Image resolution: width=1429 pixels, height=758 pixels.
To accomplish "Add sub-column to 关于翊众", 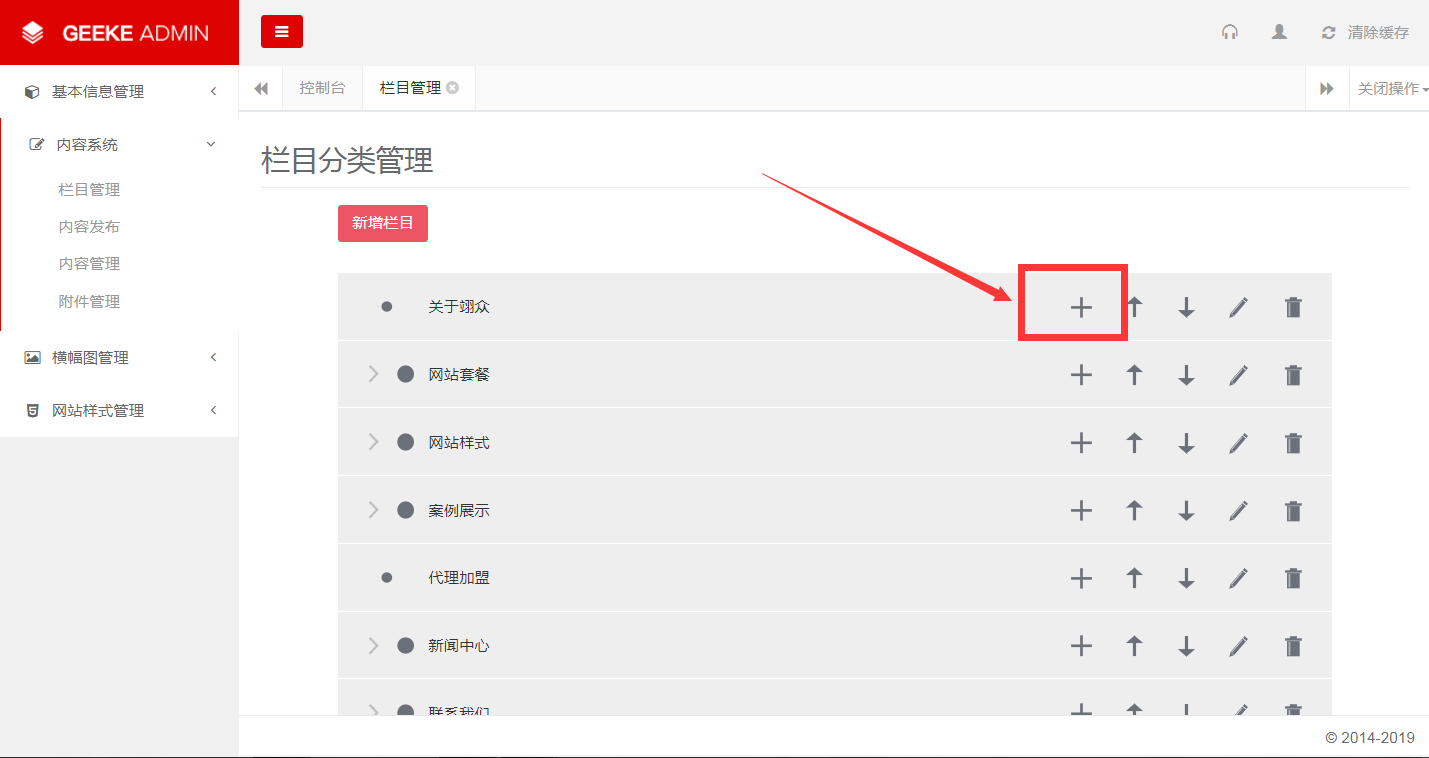I will click(1081, 307).
